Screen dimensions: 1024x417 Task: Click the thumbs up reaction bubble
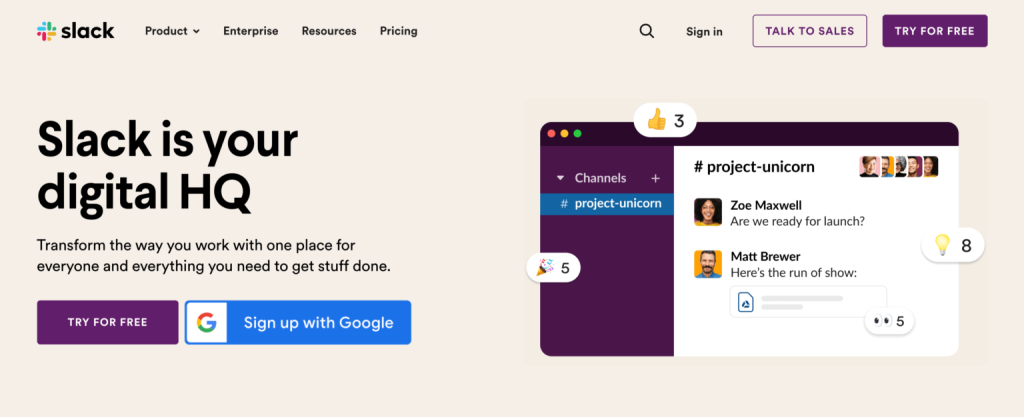click(665, 122)
